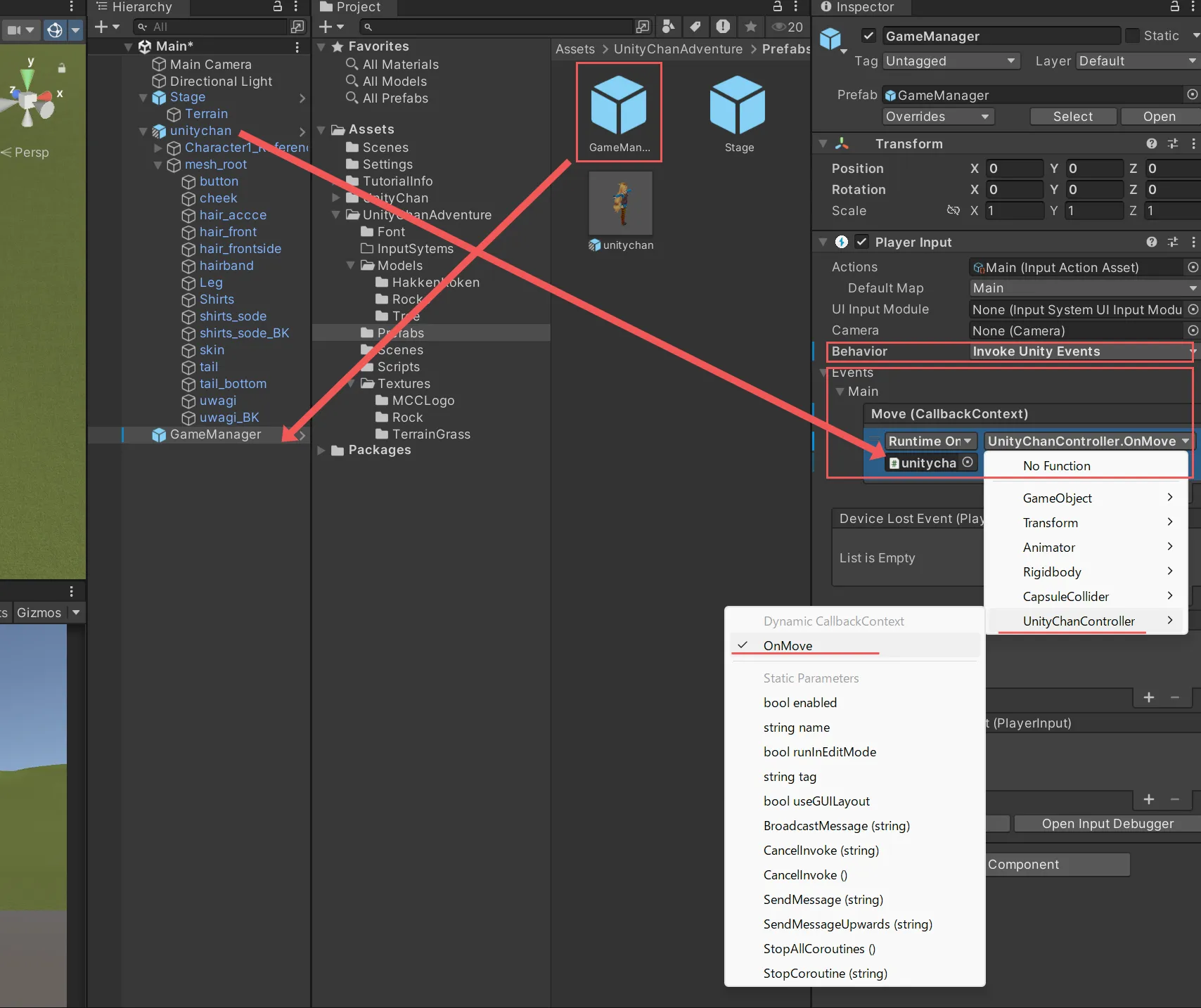This screenshot has height=1008, width=1201.
Task: Toggle the GameManager active checkbox
Action: [x=869, y=36]
